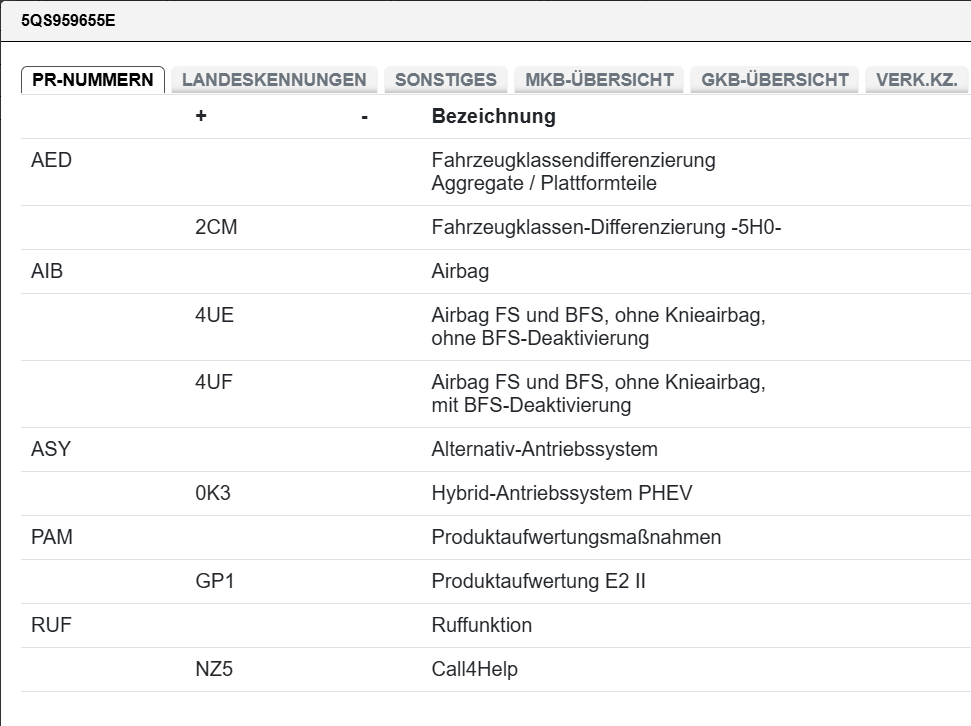Click the AED family code row

pos(52,160)
